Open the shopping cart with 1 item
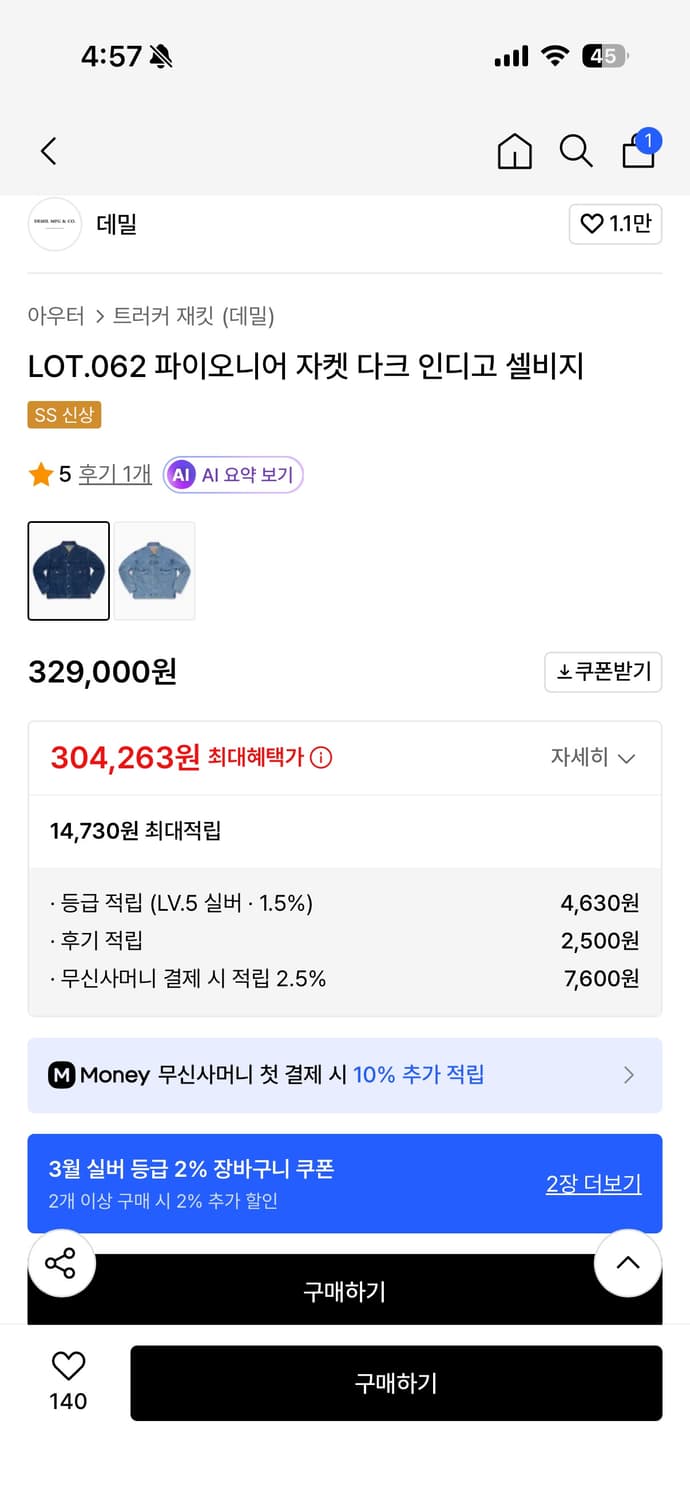Viewport: 690px width, 1500px height. tap(637, 152)
